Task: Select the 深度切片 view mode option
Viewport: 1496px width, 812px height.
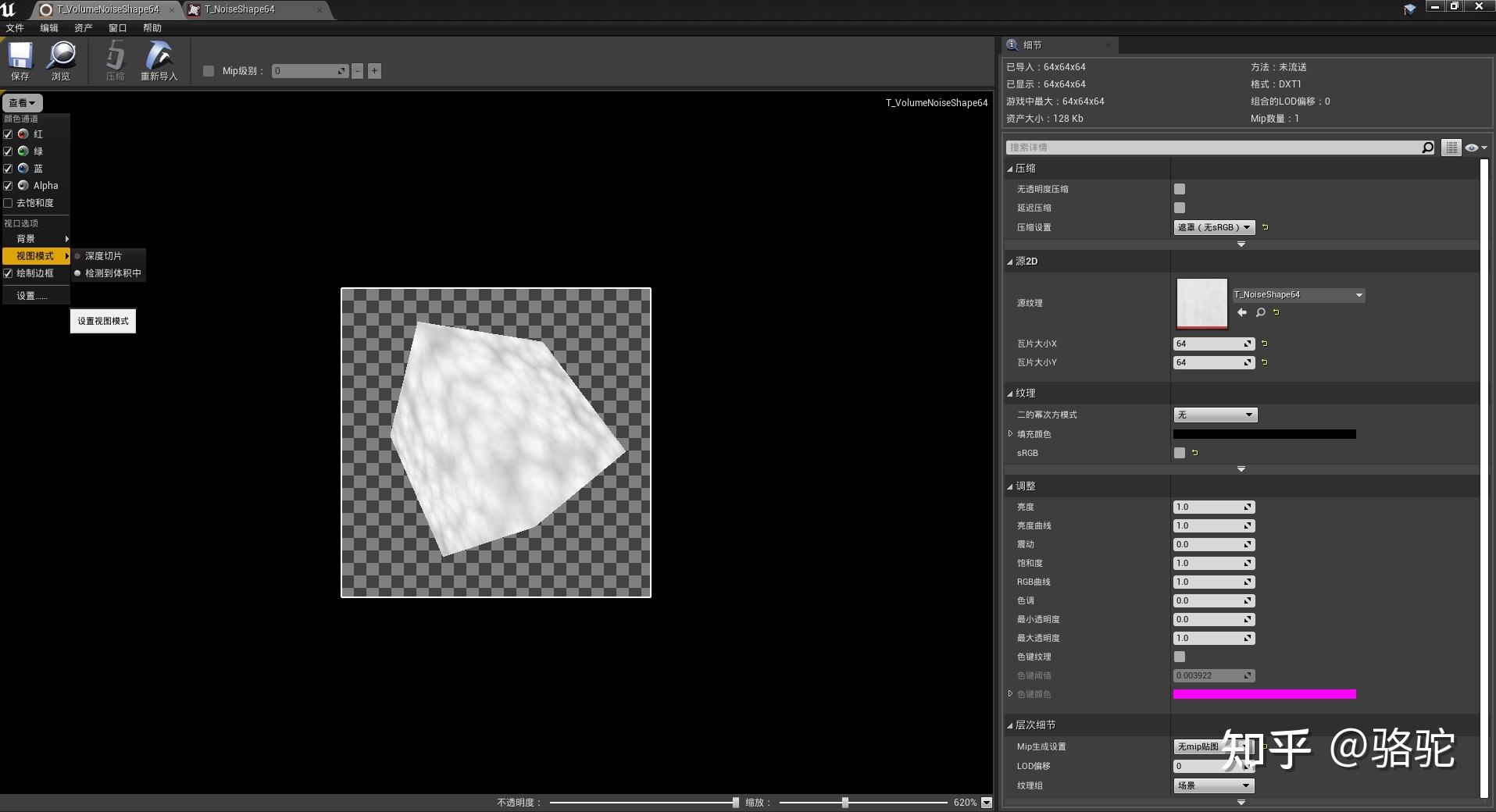Action: click(104, 255)
